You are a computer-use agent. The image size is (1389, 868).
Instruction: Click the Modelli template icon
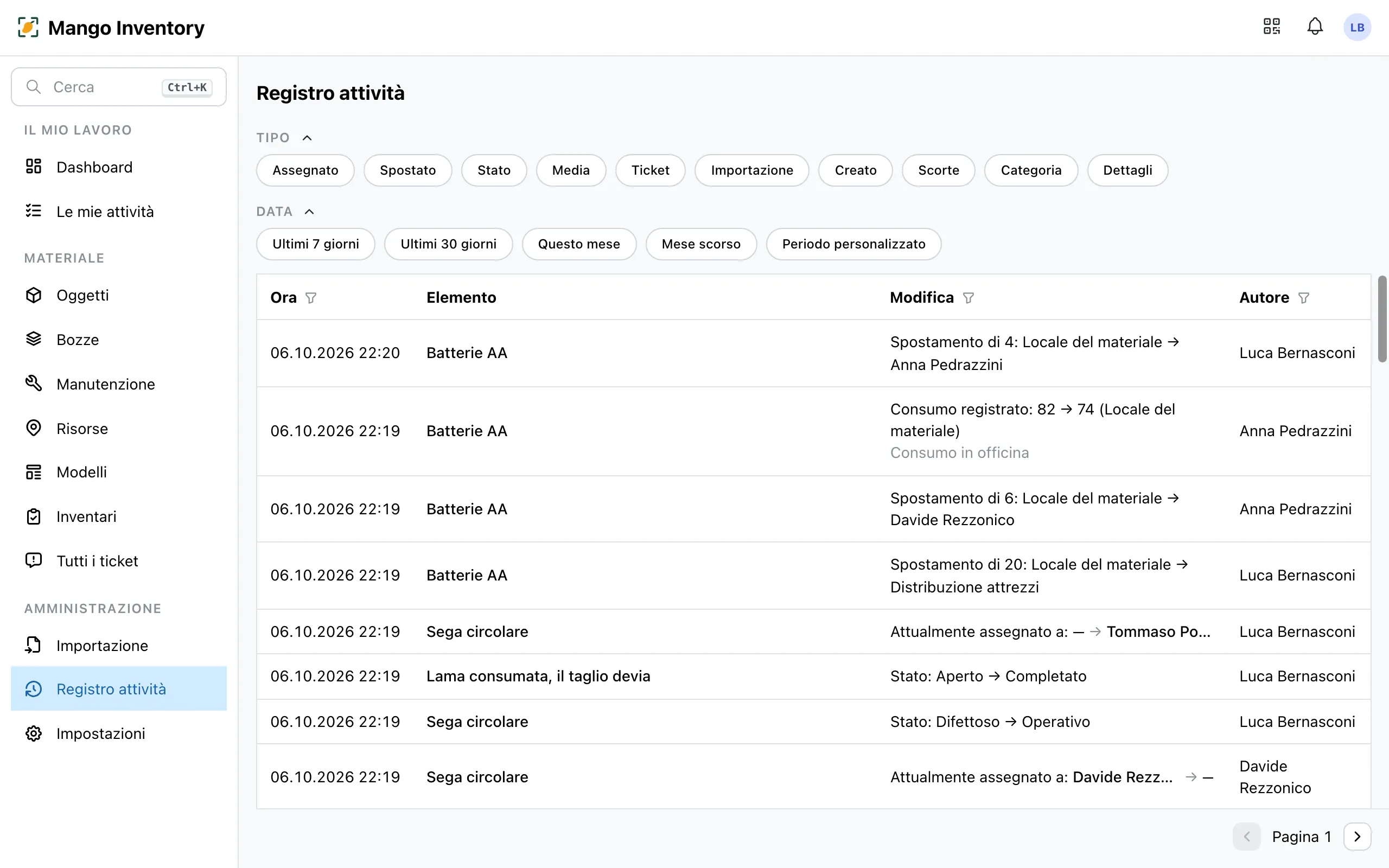point(34,472)
